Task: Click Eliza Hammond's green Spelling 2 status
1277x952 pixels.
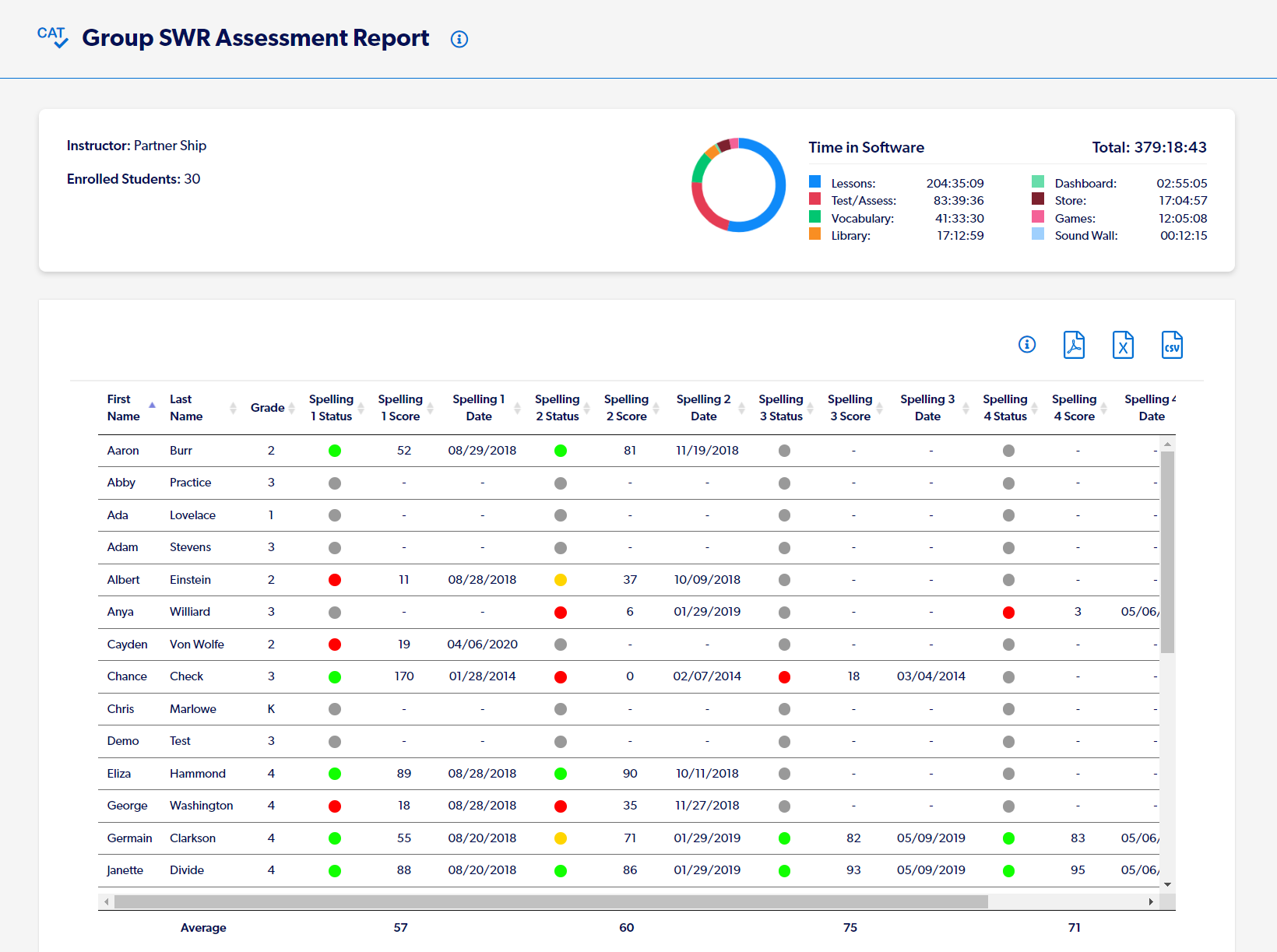Action: pos(561,774)
